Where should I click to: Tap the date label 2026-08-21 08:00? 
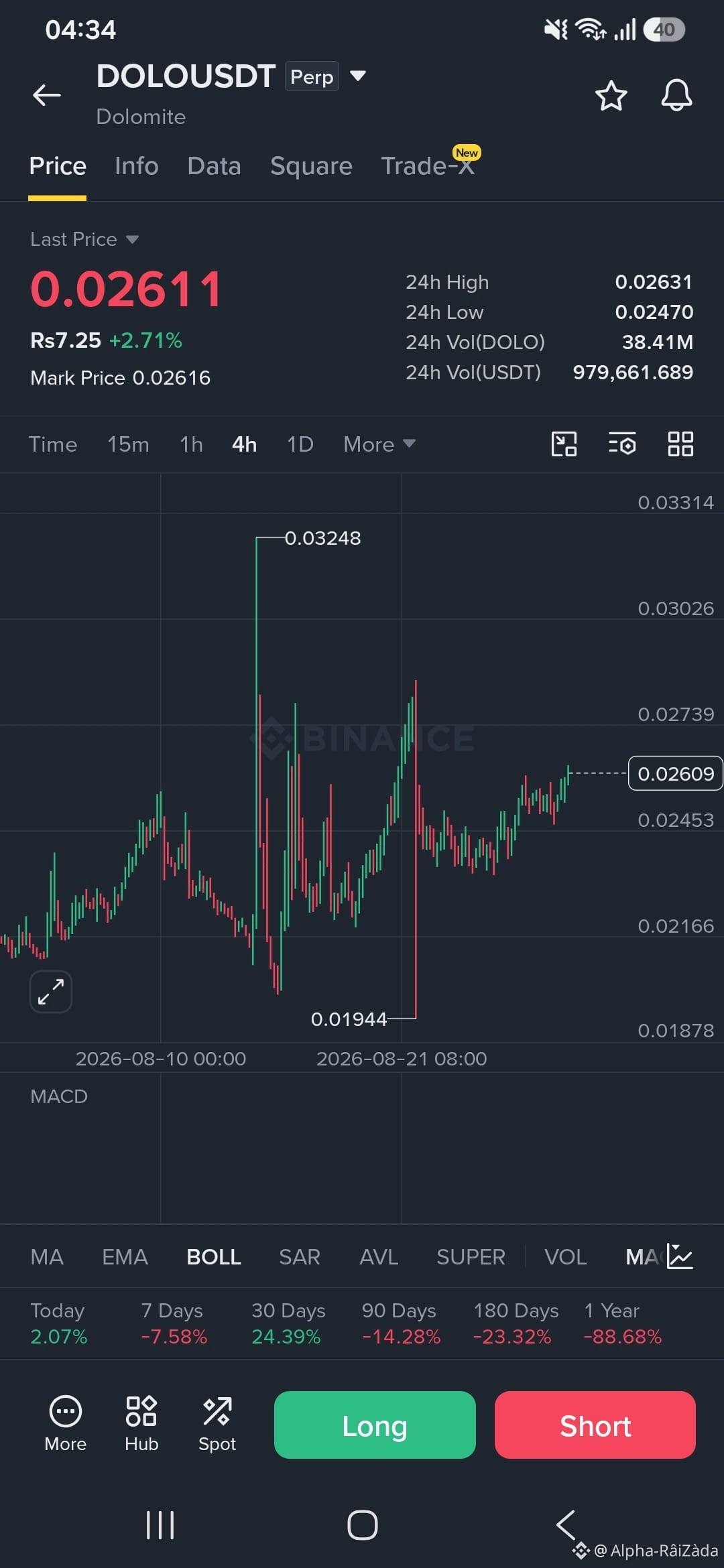point(402,1059)
